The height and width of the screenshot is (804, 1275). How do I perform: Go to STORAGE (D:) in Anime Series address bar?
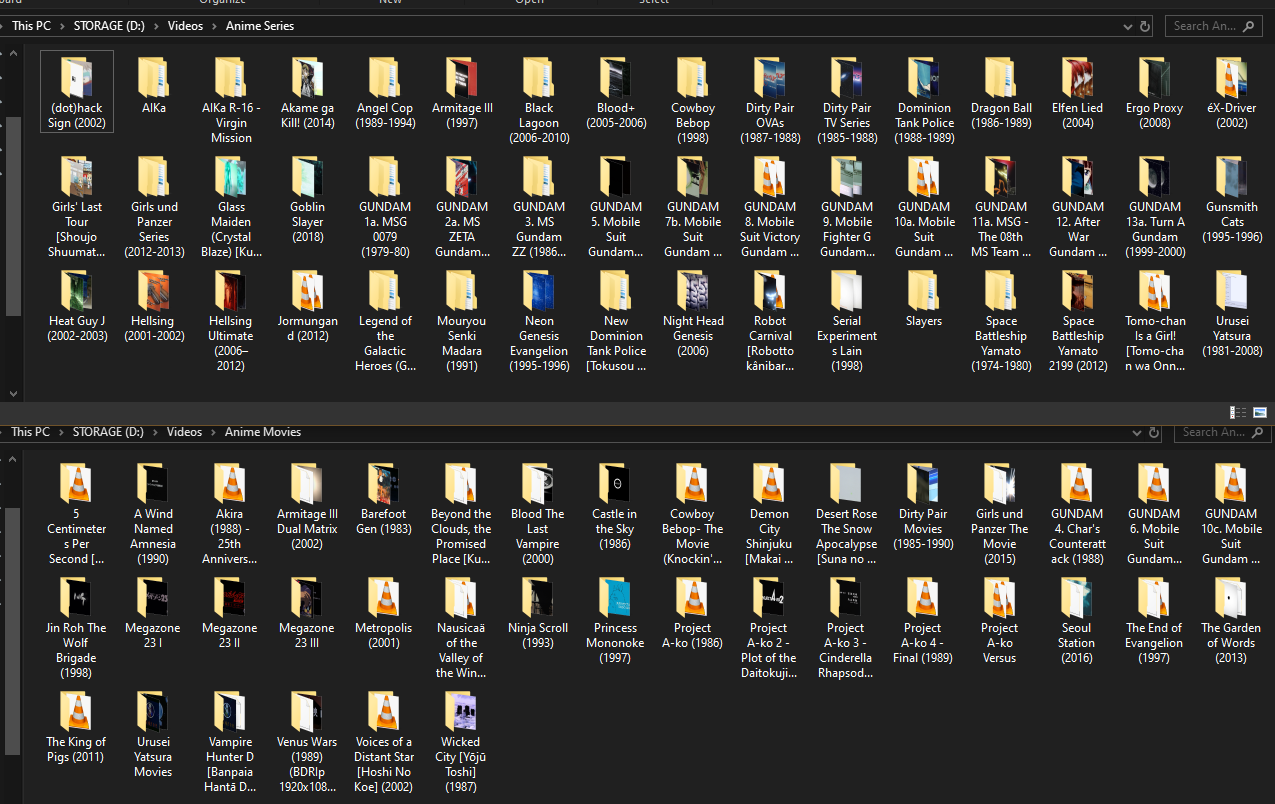point(109,26)
